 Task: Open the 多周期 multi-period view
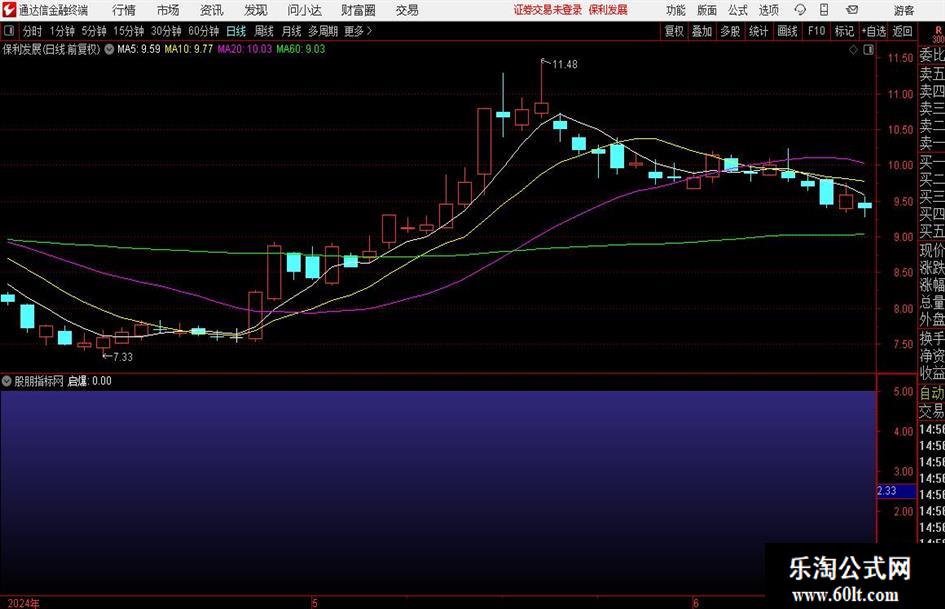point(323,31)
